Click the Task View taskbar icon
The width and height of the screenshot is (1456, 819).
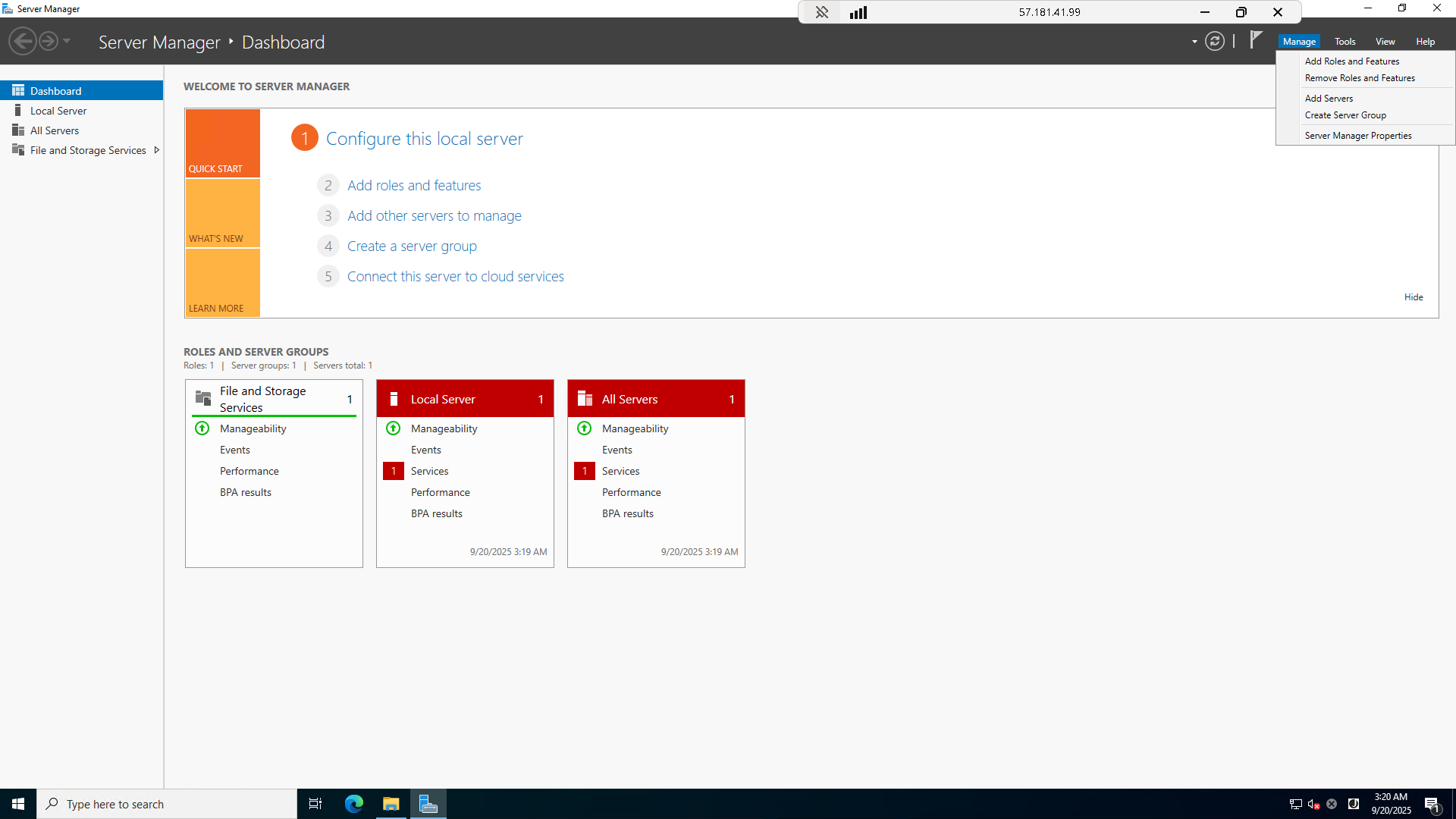[315, 804]
